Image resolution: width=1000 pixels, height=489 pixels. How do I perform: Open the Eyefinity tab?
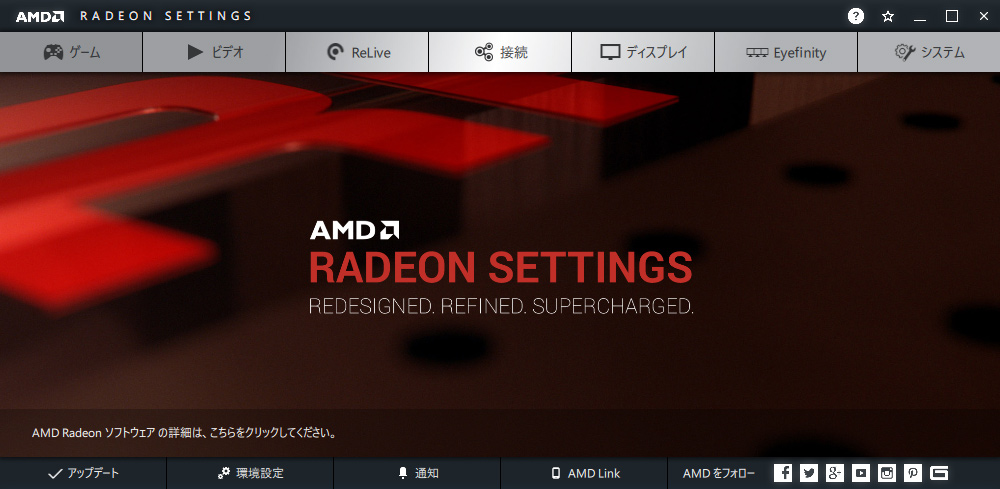(786, 52)
